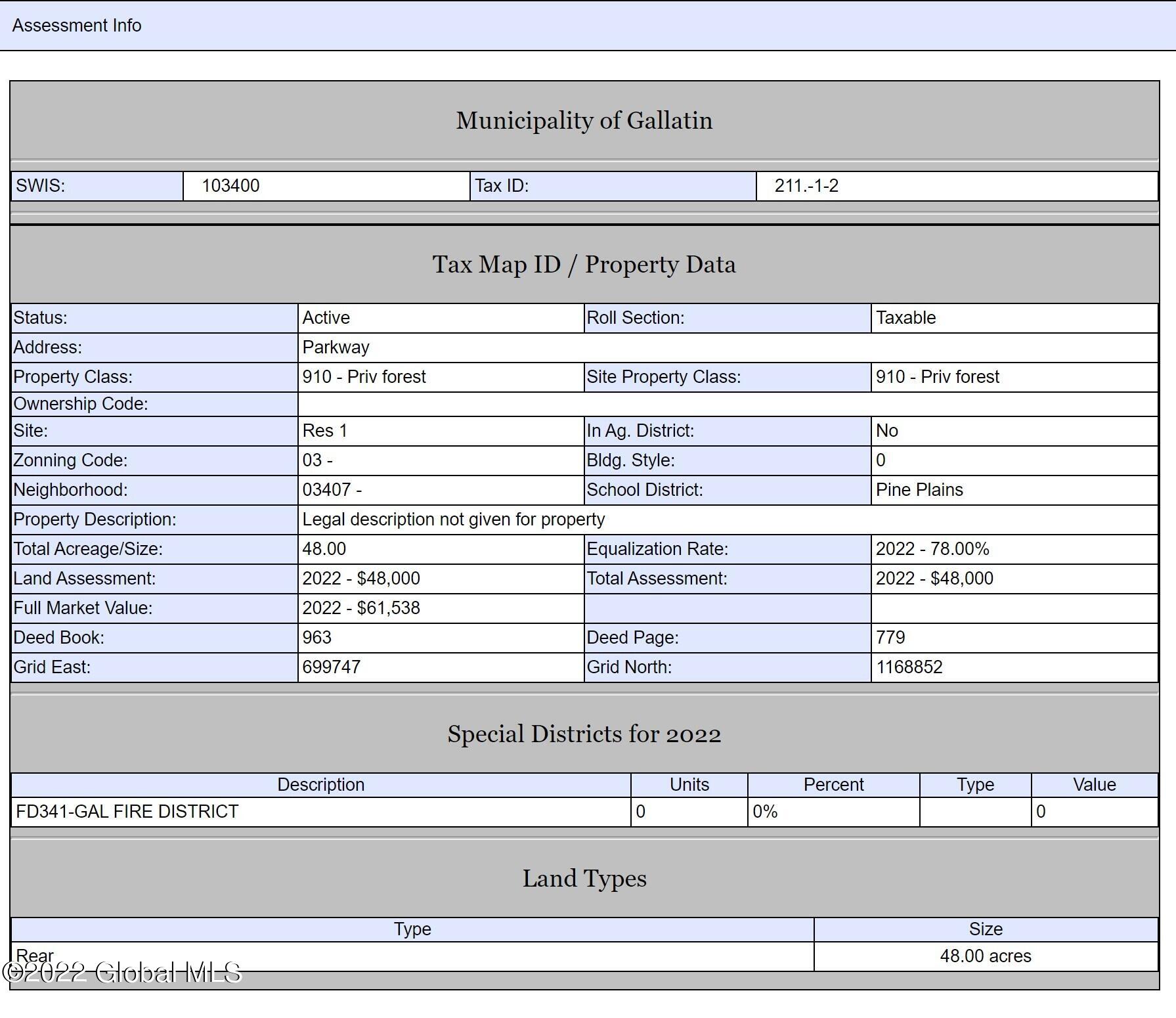Click the Type header in Special Districts
Image resolution: width=1176 pixels, height=1018 pixels.
976,785
